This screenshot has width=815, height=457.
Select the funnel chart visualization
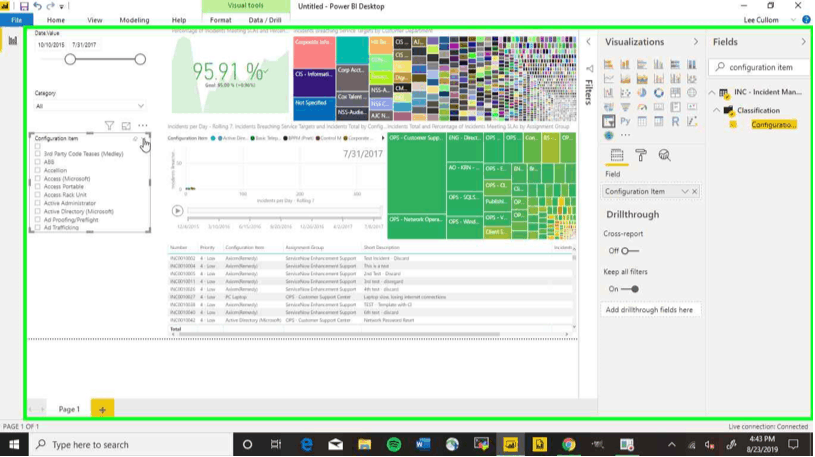coord(625,107)
